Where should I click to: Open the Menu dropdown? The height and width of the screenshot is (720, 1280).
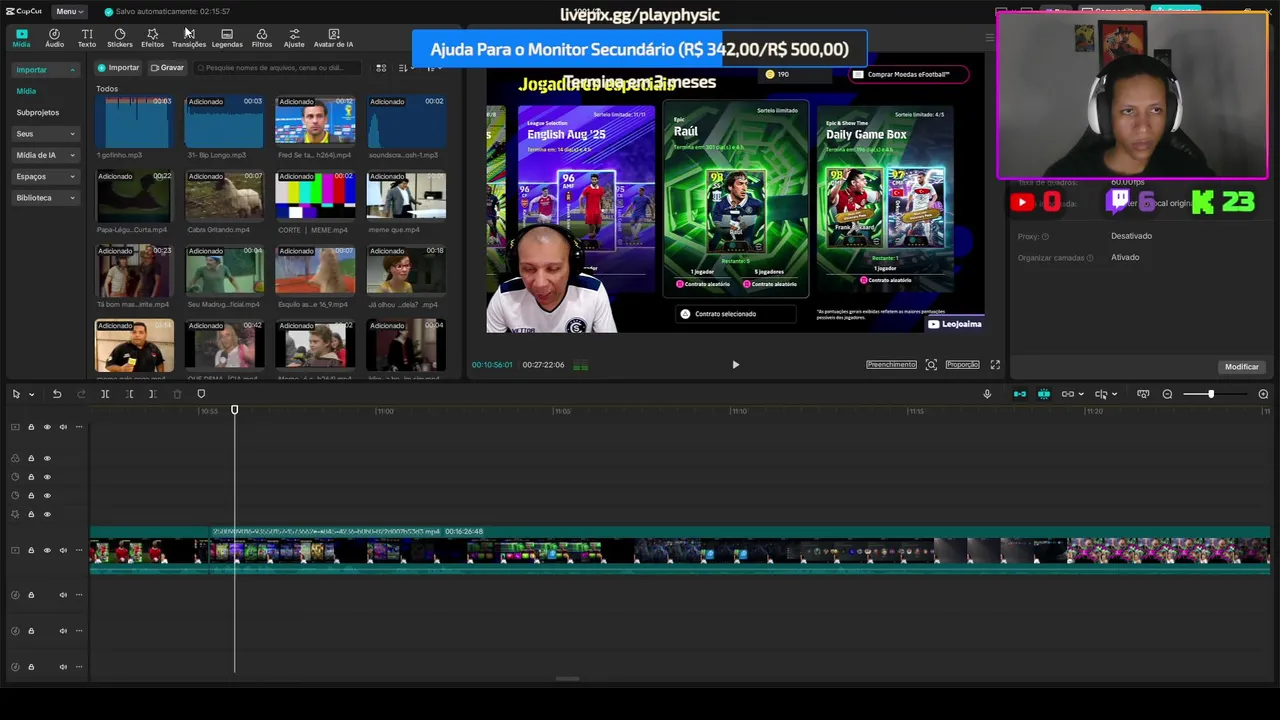pos(69,11)
